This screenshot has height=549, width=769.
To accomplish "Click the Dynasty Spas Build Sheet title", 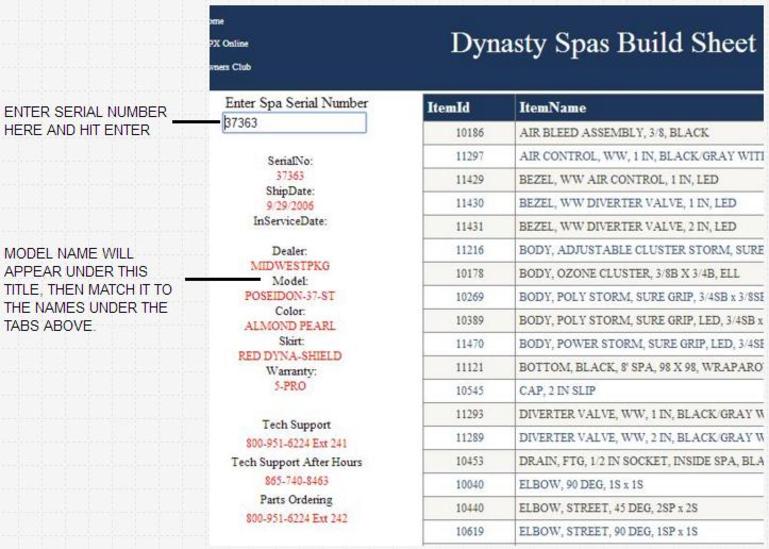I will coord(603,43).
